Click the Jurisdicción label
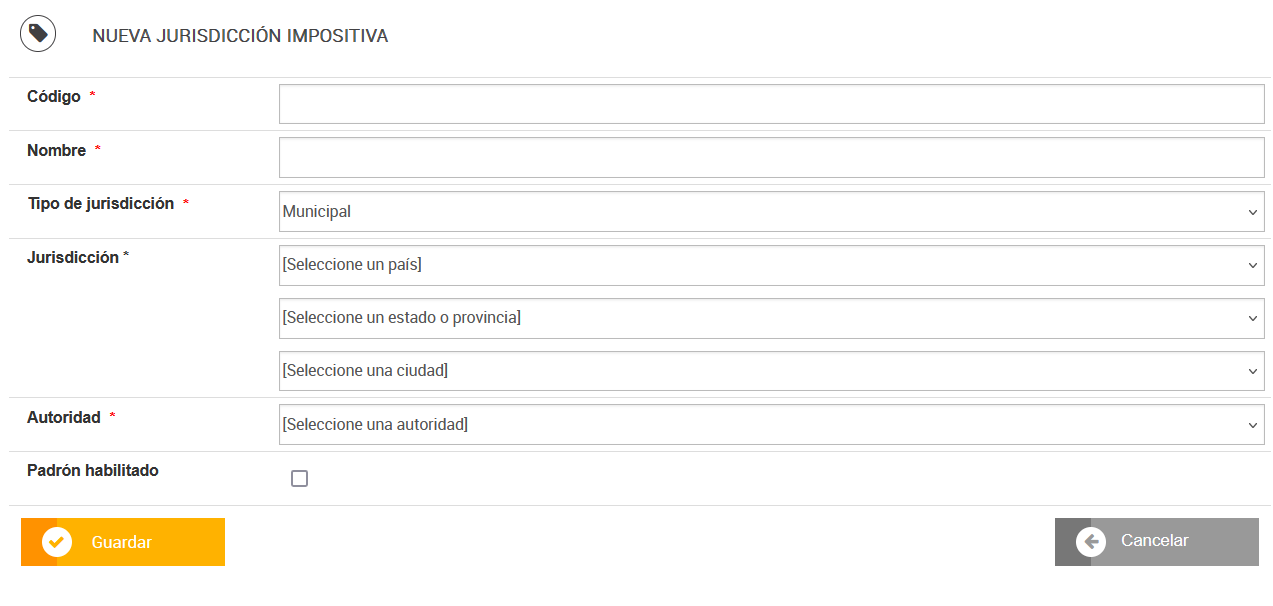This screenshot has height=606, width=1273. point(73,257)
